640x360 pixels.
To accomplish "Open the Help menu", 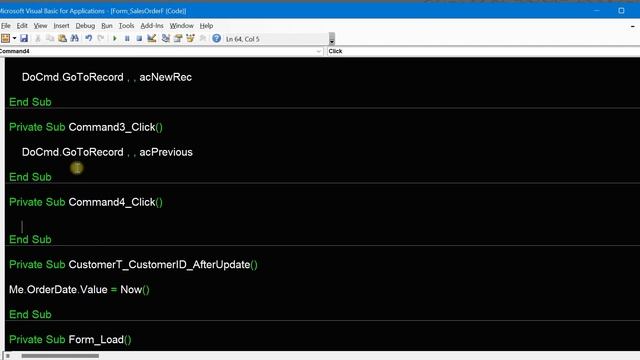I will (206, 25).
